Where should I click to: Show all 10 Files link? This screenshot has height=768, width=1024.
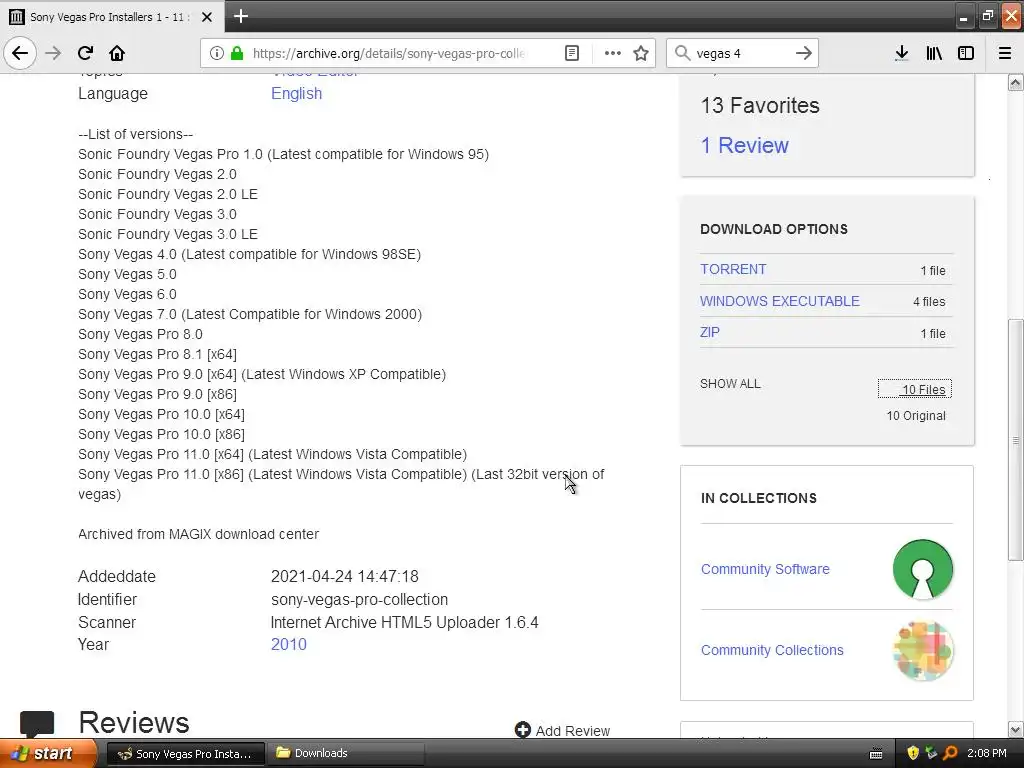pyautogui.click(x=915, y=389)
